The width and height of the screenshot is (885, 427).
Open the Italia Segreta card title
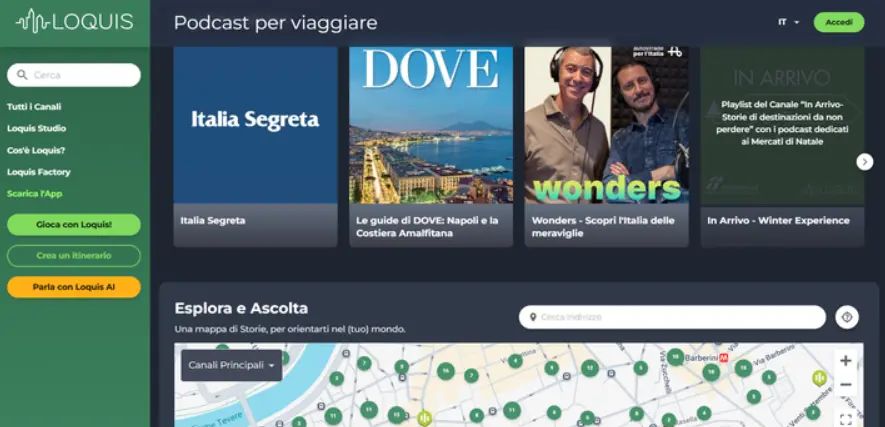pyautogui.click(x=213, y=221)
